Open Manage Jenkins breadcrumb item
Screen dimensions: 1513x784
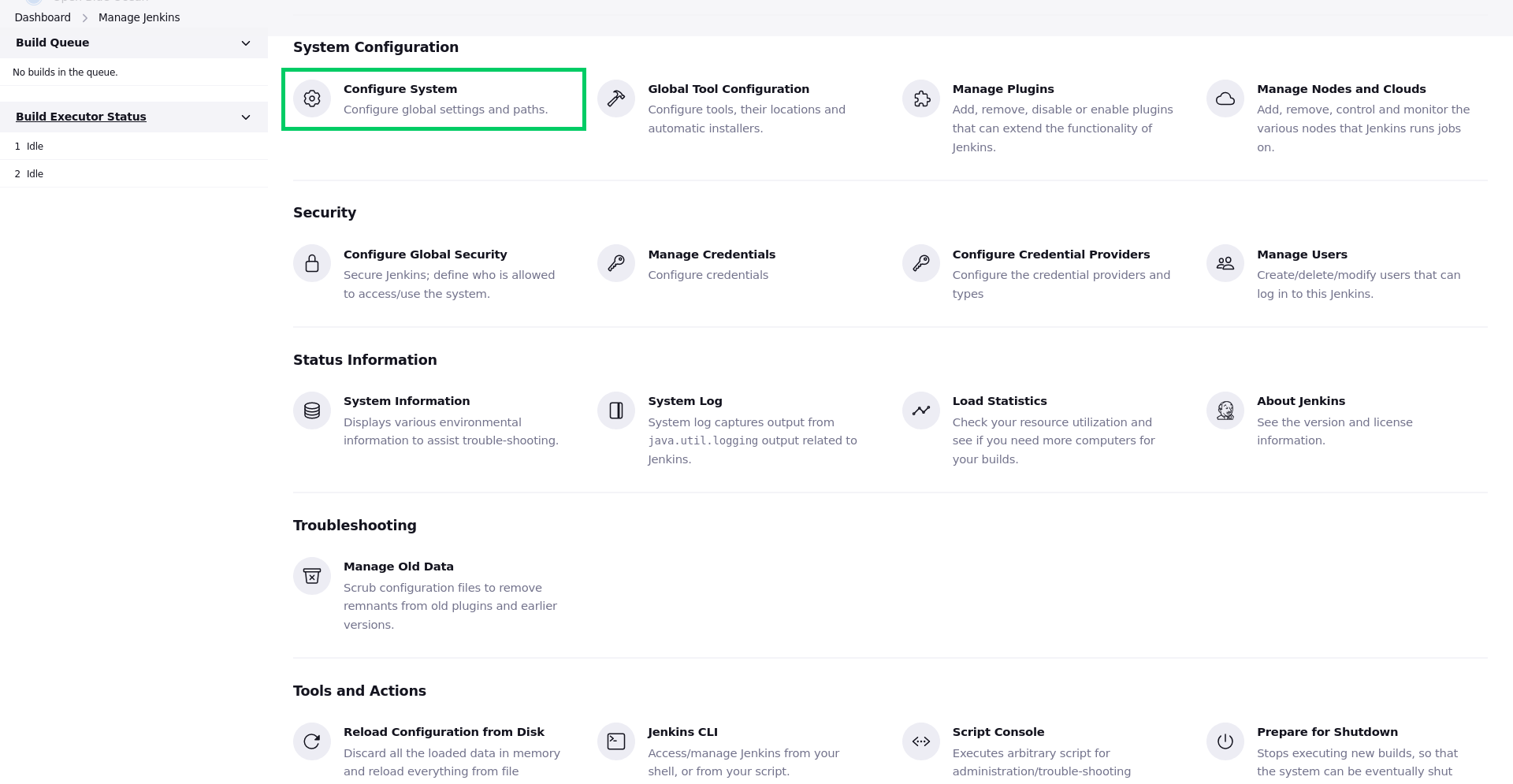pos(139,17)
